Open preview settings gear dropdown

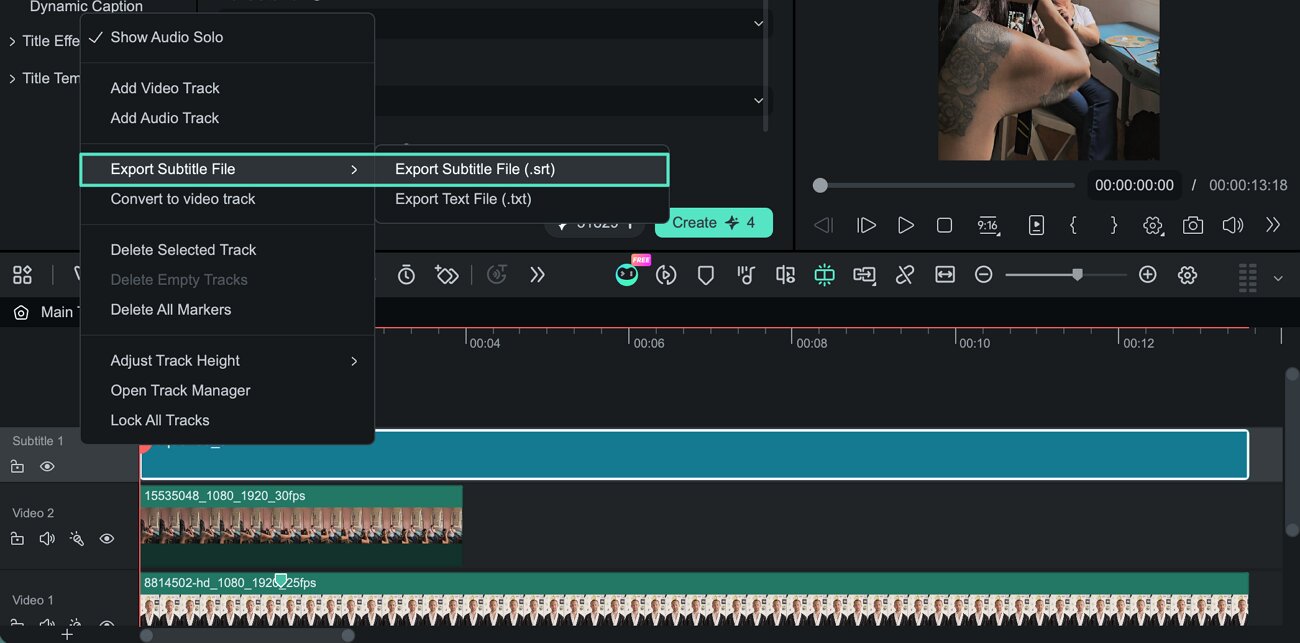click(x=1153, y=226)
